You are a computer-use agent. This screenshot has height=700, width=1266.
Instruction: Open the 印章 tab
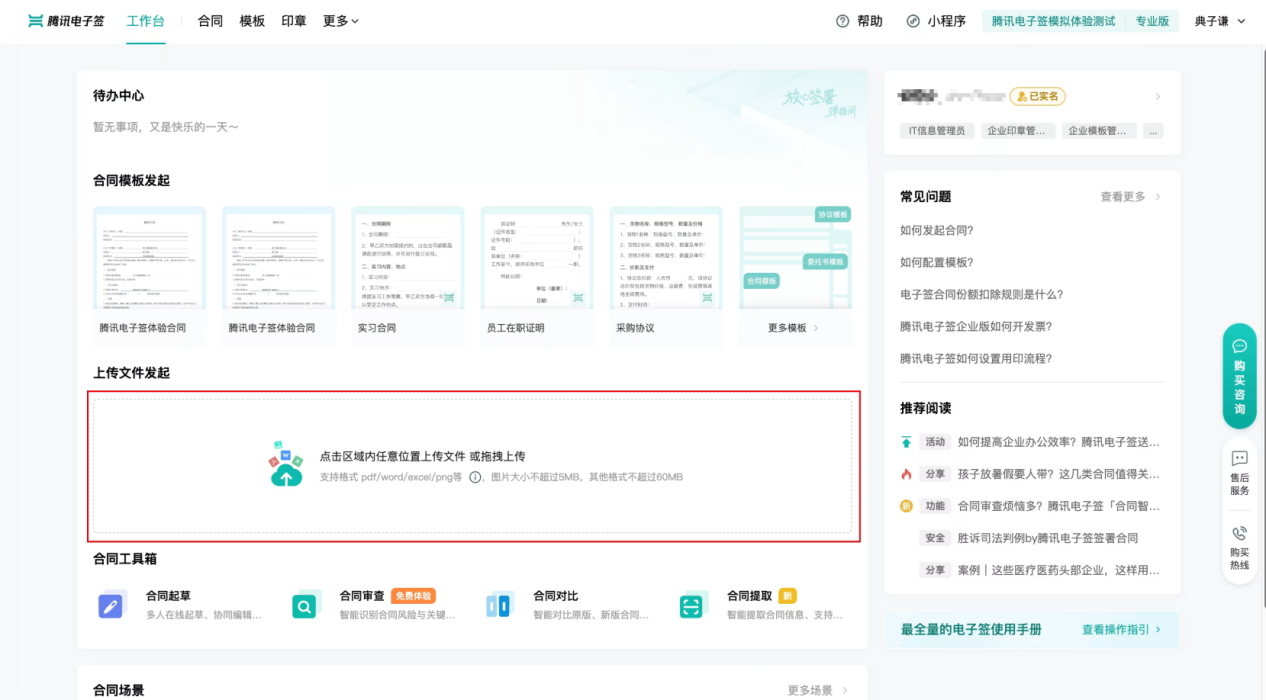click(x=294, y=21)
